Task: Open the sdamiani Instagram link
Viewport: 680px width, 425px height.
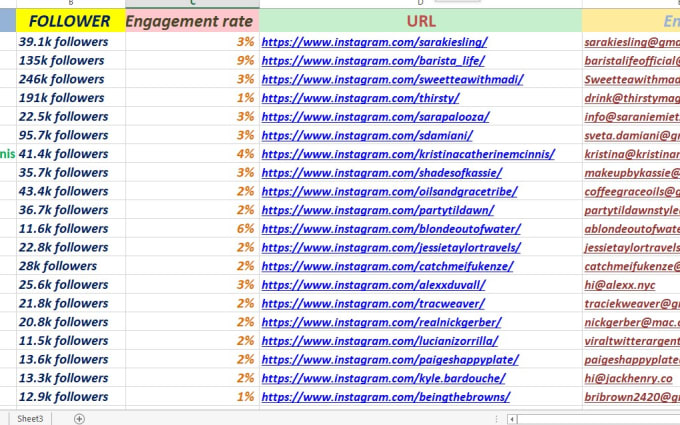Action: [x=367, y=135]
